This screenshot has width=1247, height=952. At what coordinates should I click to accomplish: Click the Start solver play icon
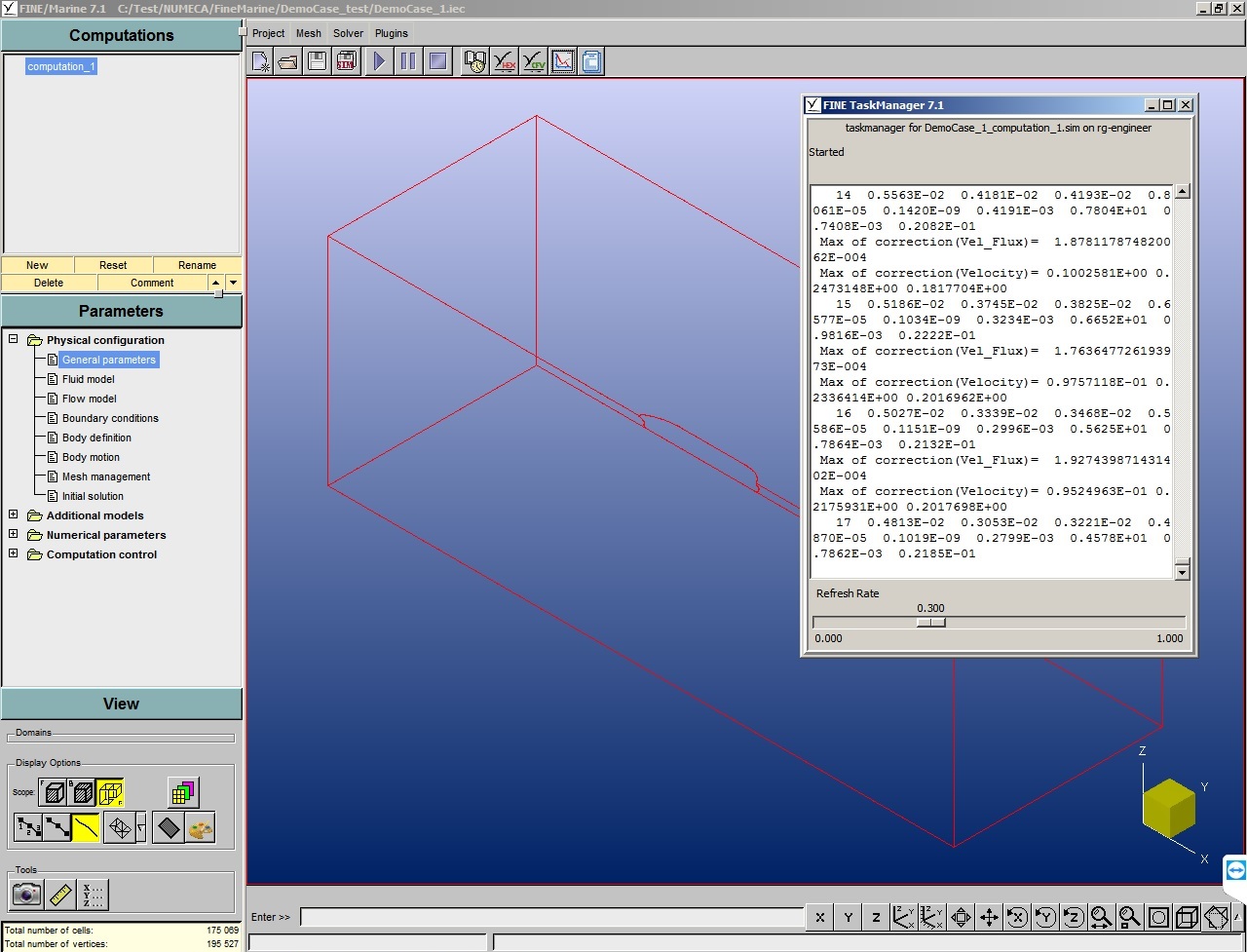coord(379,62)
